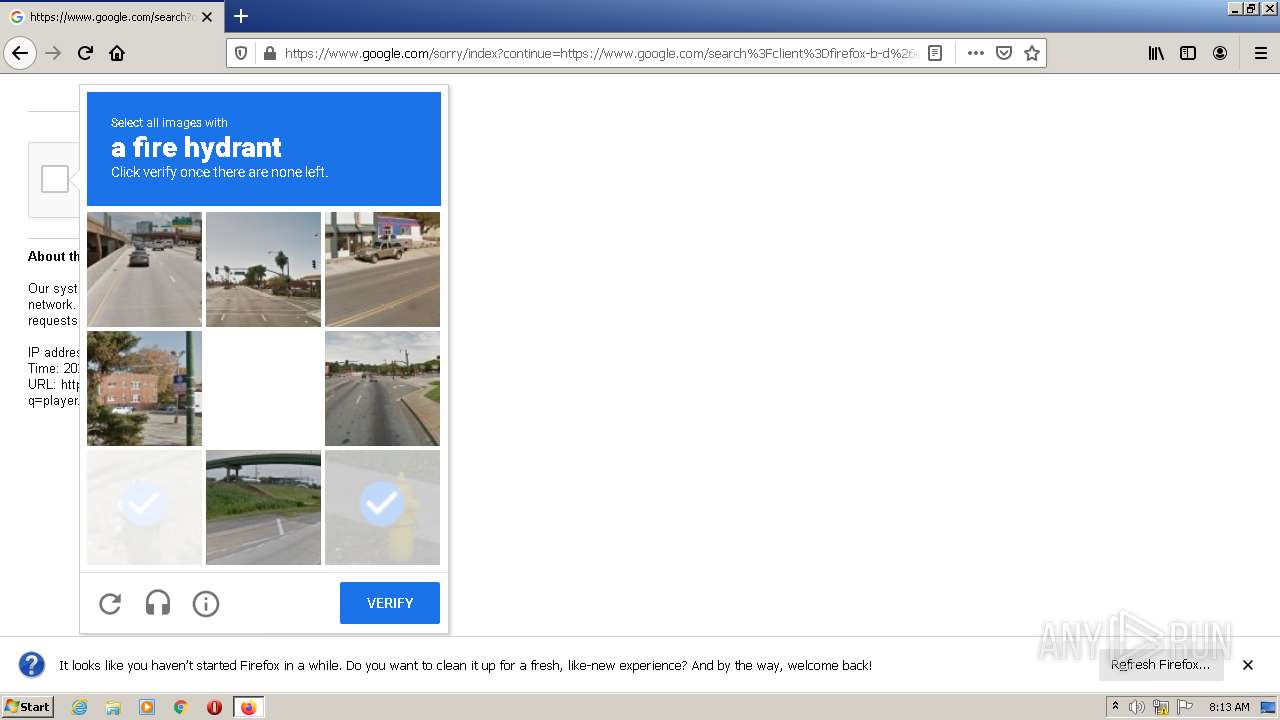
Task: Get a new captcha challenge
Action: click(x=110, y=603)
